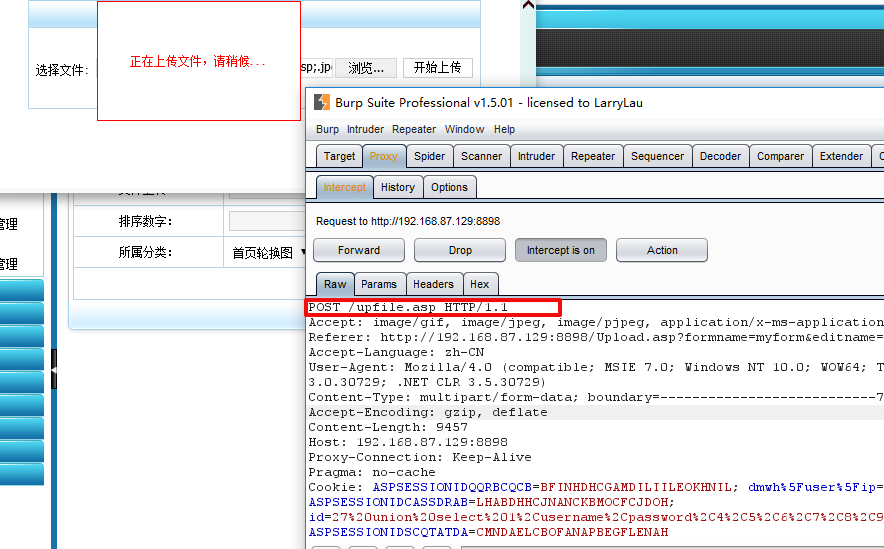Screen dimensions: 884x549
Task: Forward the intercepted request
Action: [359, 250]
